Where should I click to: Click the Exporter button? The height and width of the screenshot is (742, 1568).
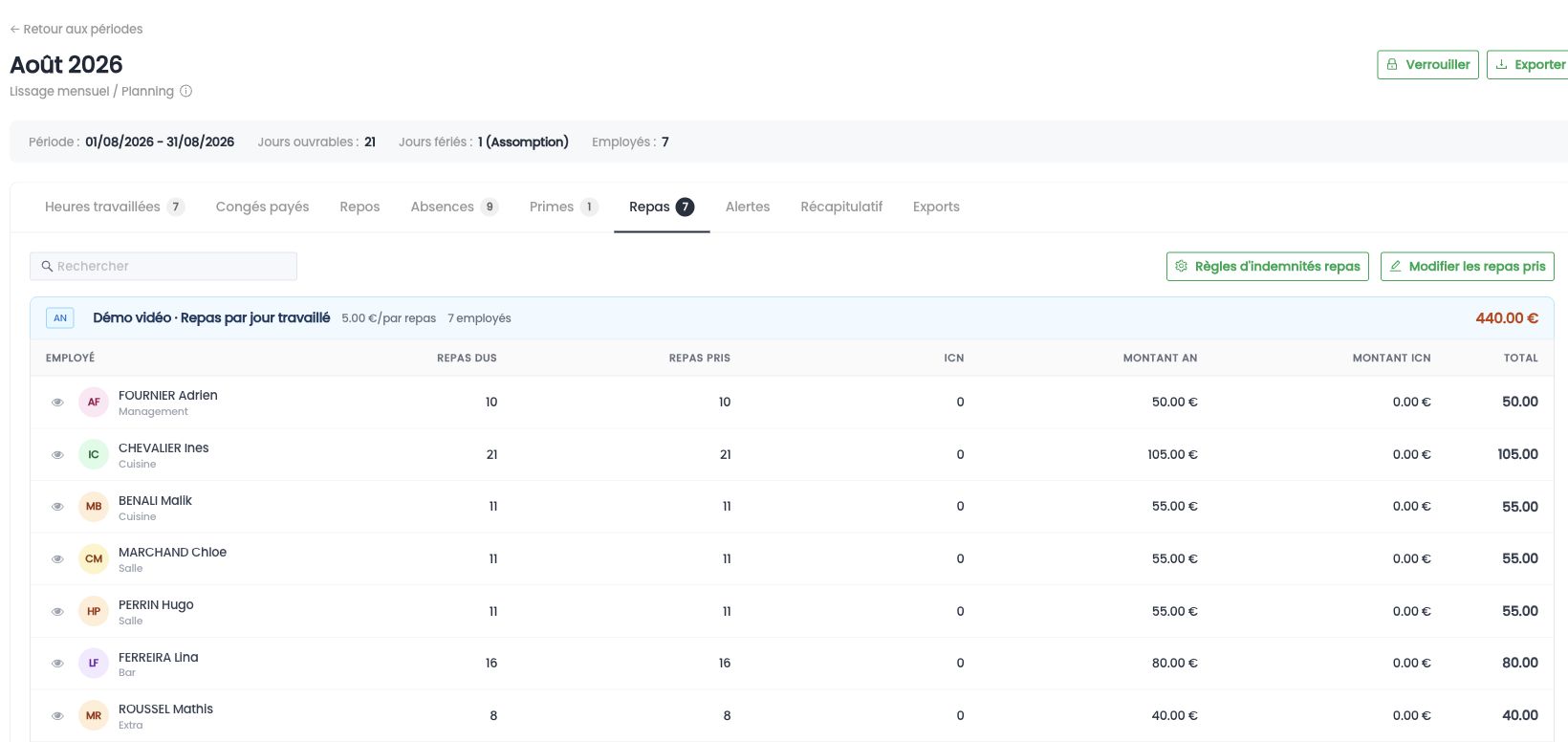1530,65
